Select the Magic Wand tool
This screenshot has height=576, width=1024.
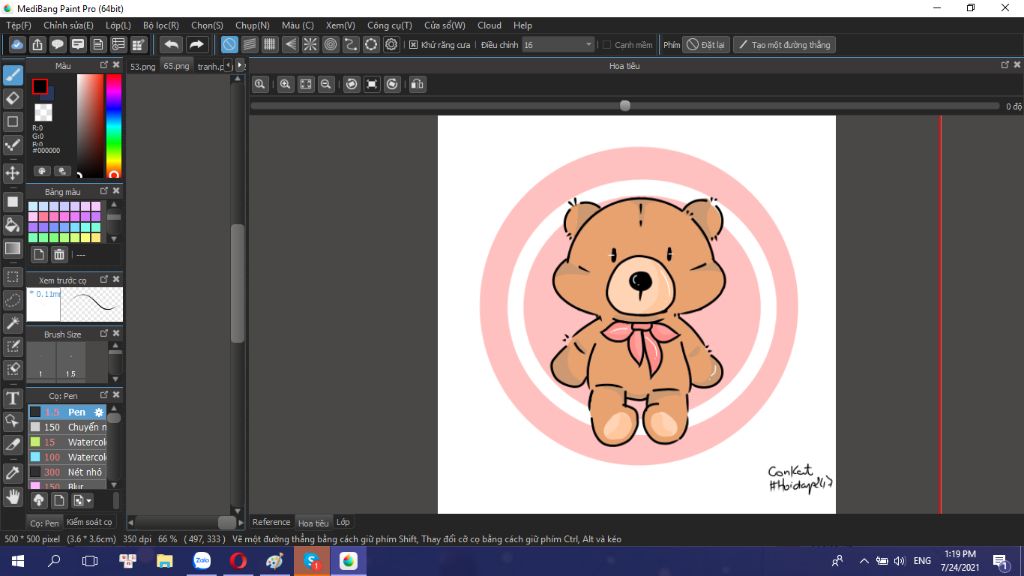click(13, 323)
